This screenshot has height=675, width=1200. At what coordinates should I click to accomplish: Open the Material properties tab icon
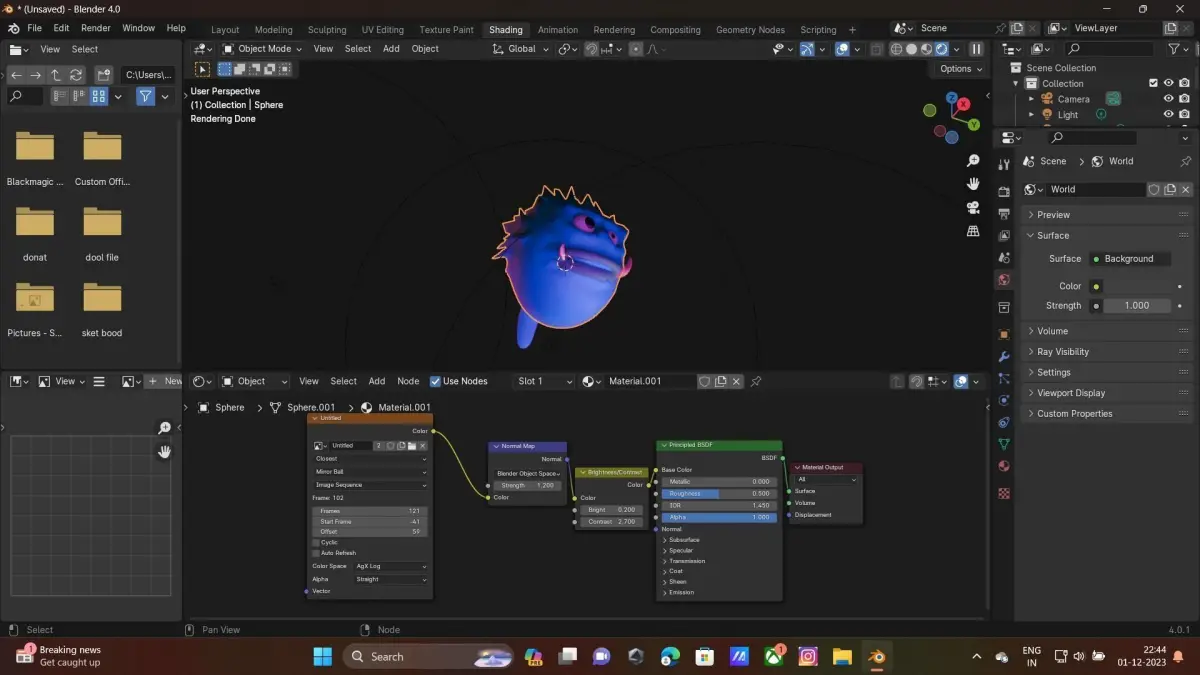[x=1004, y=466]
